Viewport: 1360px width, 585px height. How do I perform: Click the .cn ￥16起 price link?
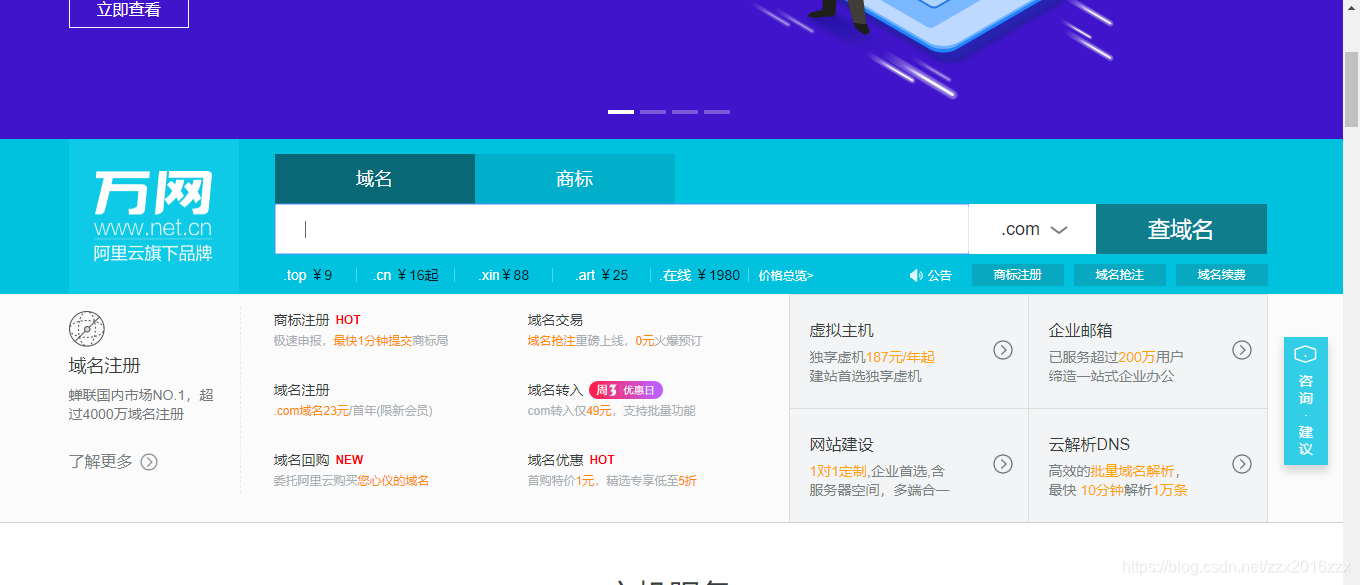(x=405, y=275)
